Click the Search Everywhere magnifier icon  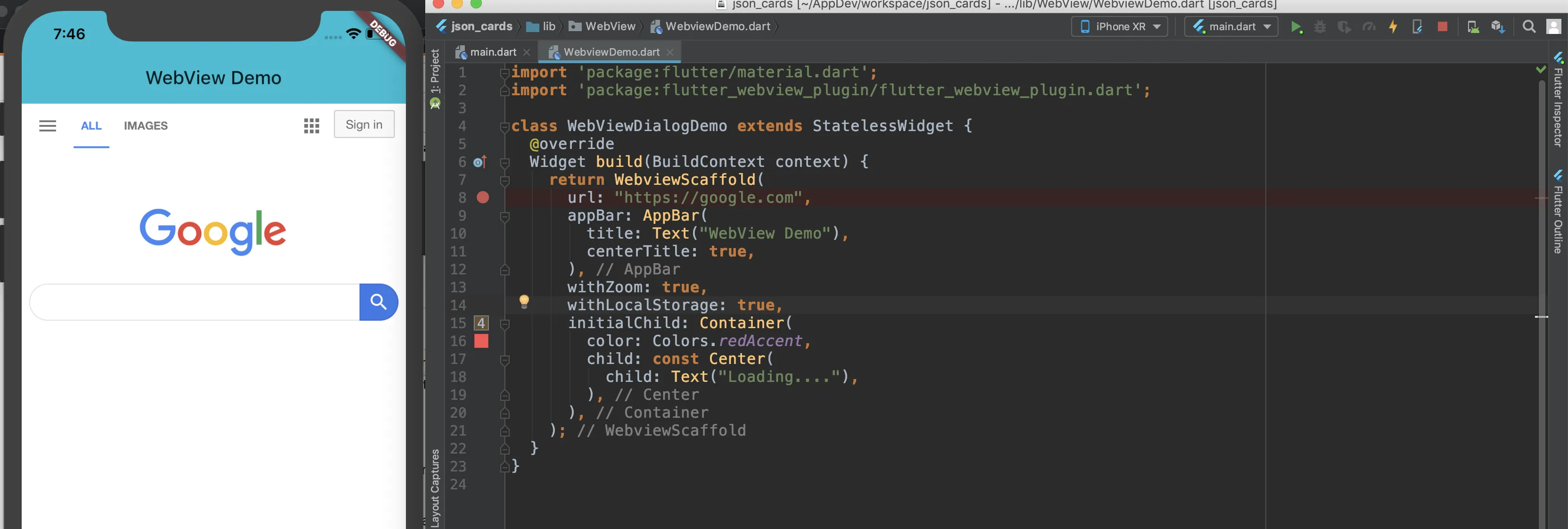tap(1528, 27)
